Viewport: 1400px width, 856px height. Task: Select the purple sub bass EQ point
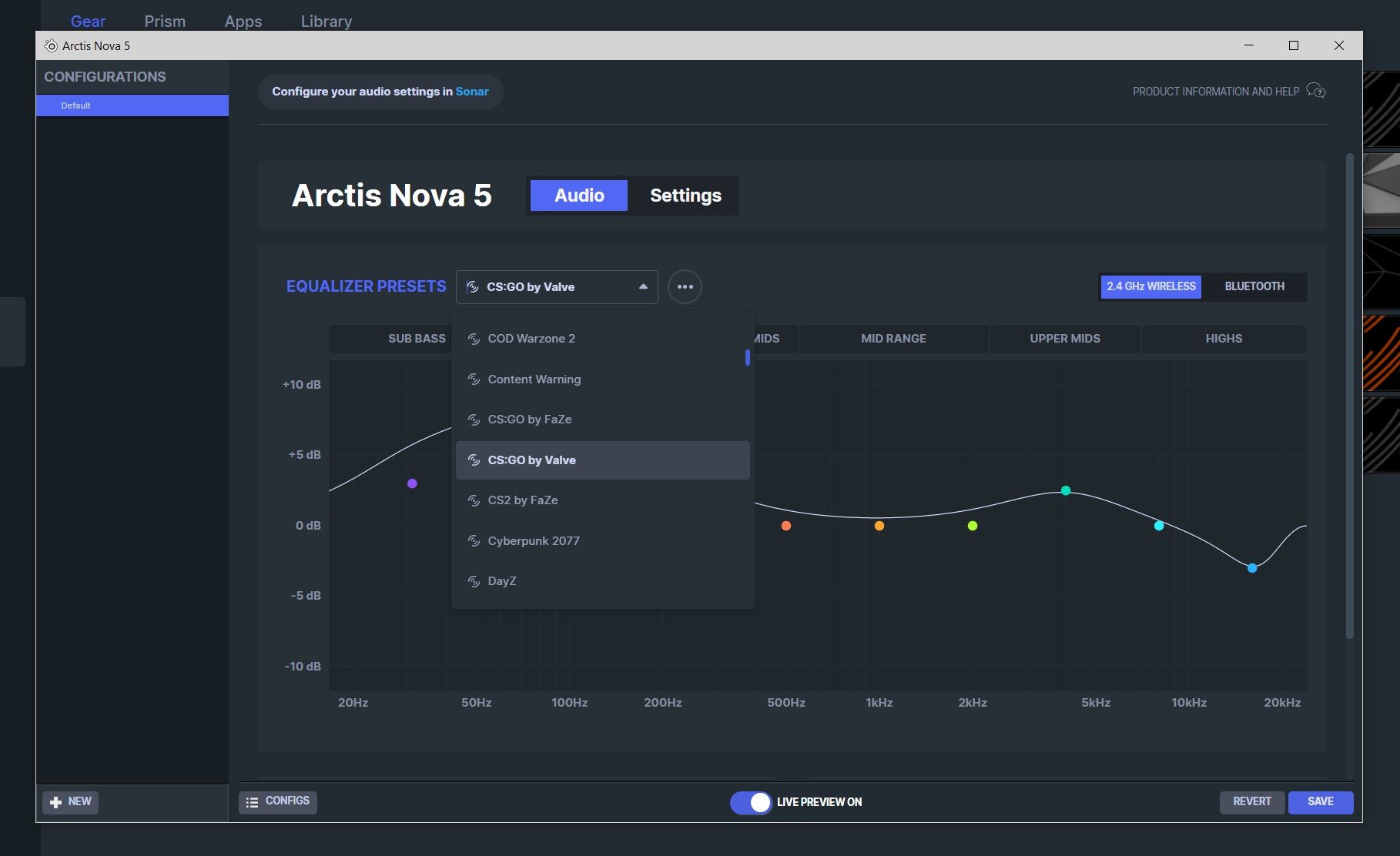click(412, 483)
